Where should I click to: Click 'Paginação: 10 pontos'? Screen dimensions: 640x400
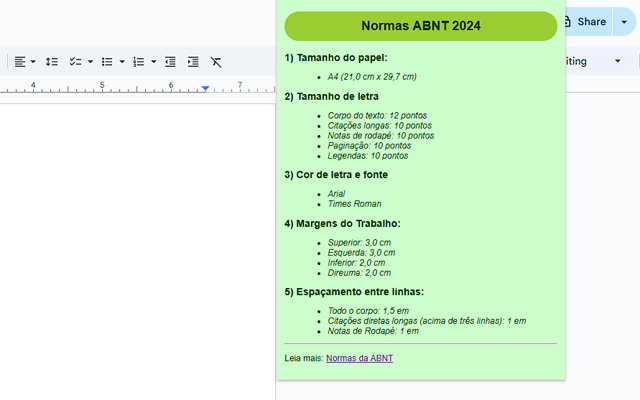click(x=369, y=146)
